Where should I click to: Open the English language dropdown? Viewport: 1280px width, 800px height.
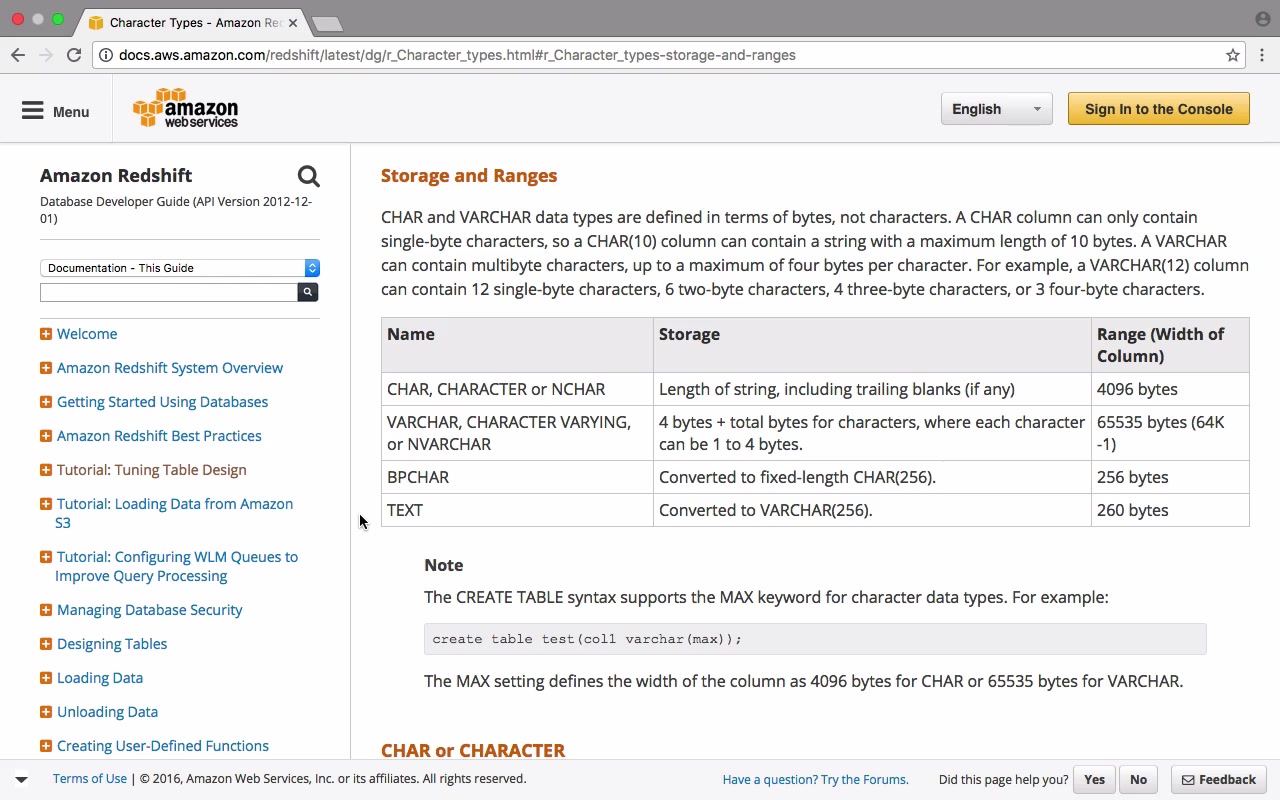click(996, 109)
